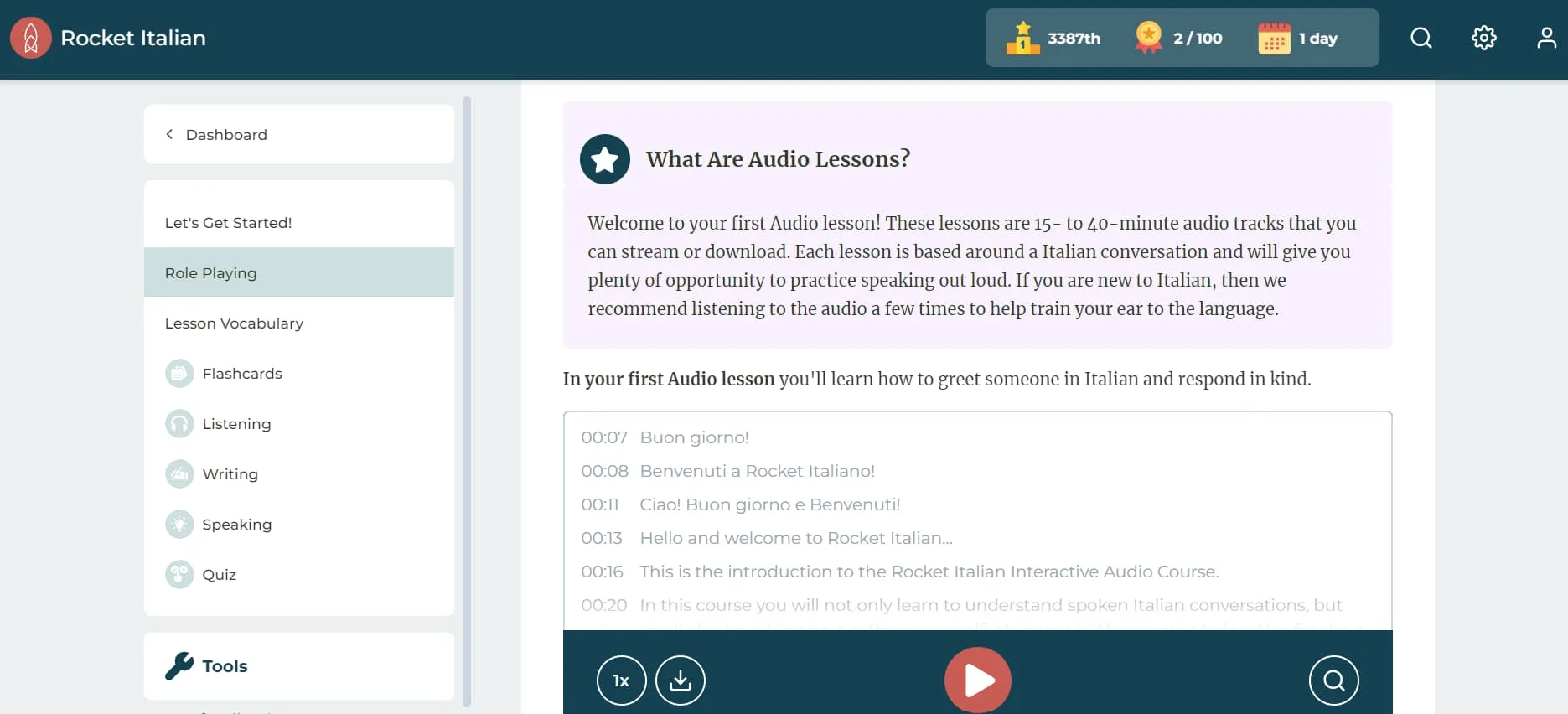This screenshot has width=1568, height=714.
Task: Start the Quiz activity
Action: pyautogui.click(x=219, y=575)
